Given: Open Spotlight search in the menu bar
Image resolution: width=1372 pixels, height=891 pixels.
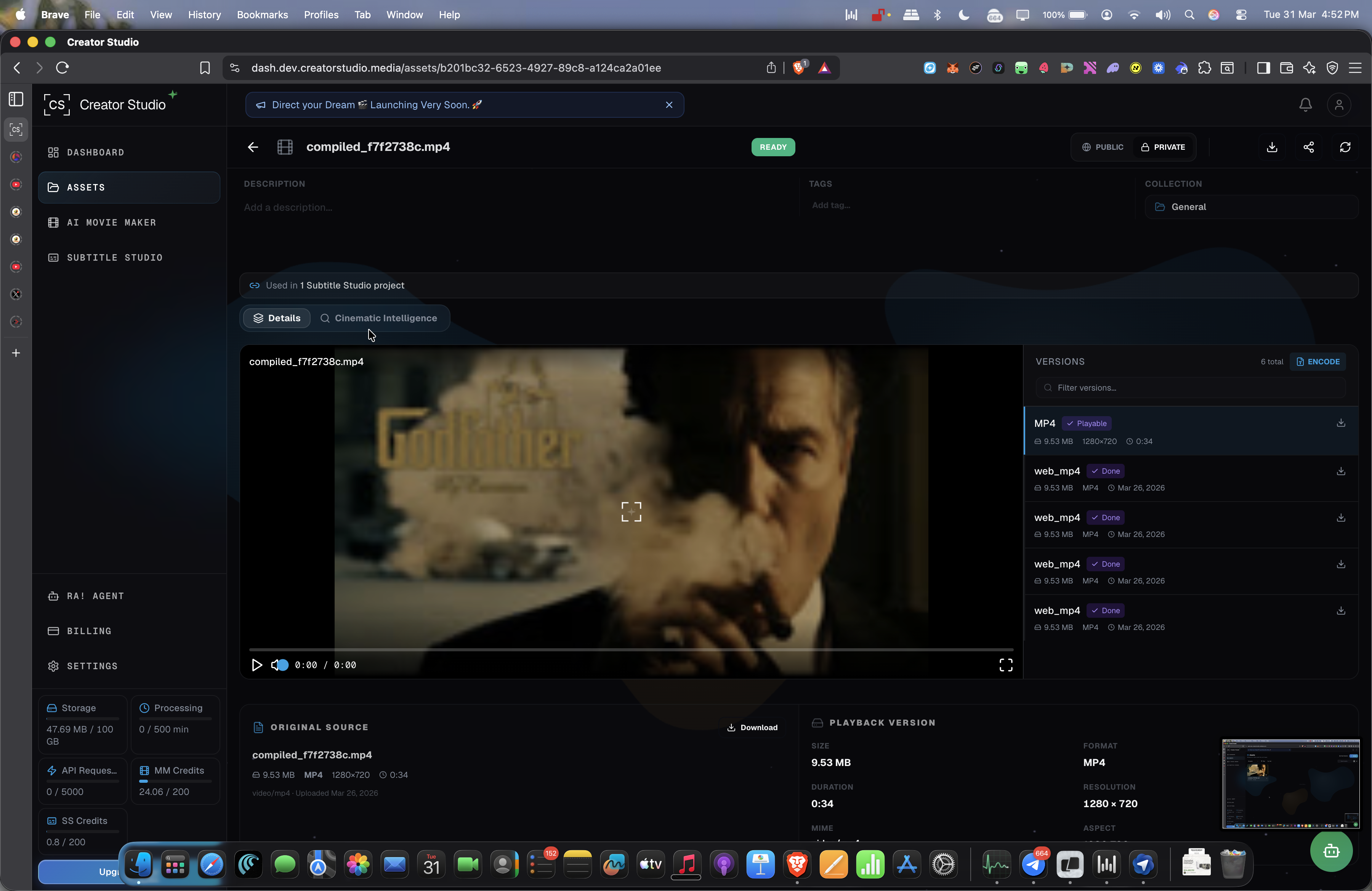Looking at the screenshot, I should 1189,14.
